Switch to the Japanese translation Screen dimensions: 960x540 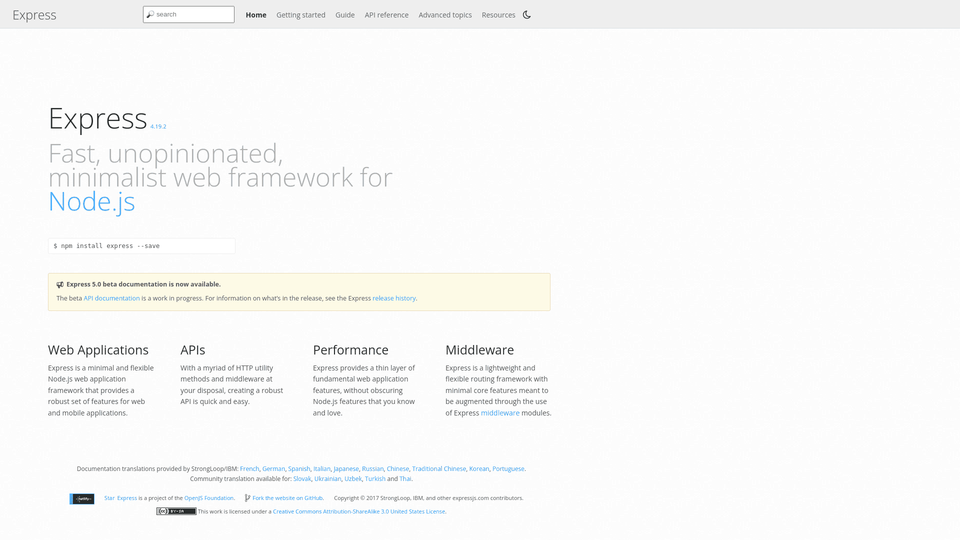point(346,469)
